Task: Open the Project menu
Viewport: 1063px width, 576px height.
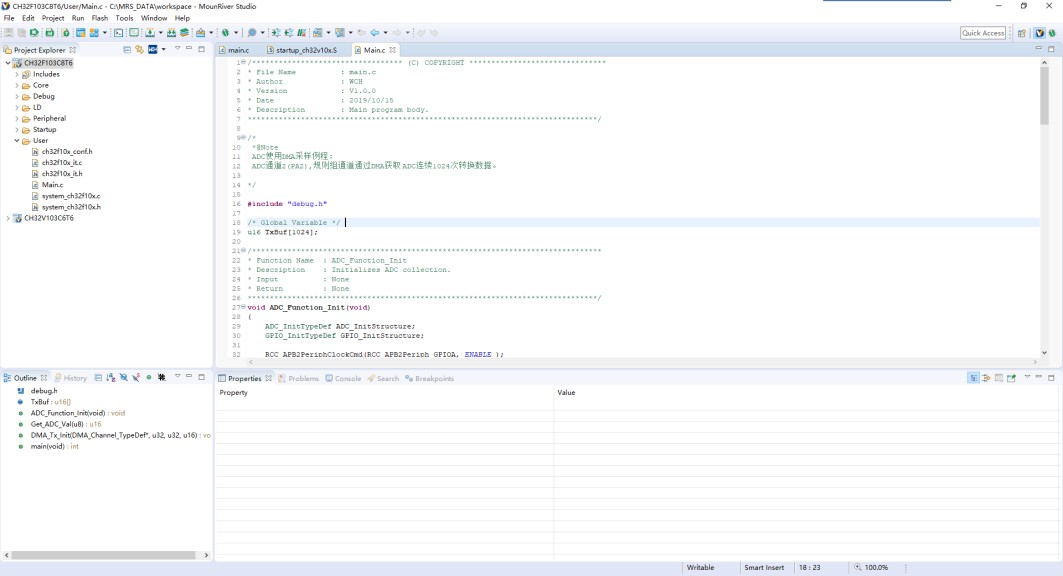Action: (x=53, y=18)
